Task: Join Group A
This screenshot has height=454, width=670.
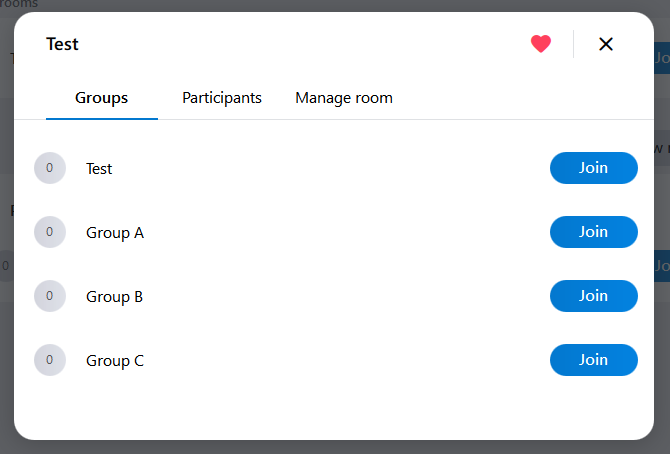Action: [x=593, y=232]
